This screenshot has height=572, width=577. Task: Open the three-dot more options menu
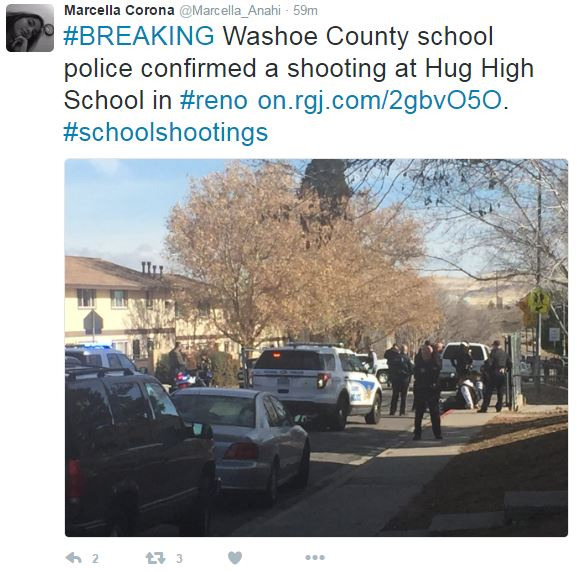coord(315,558)
